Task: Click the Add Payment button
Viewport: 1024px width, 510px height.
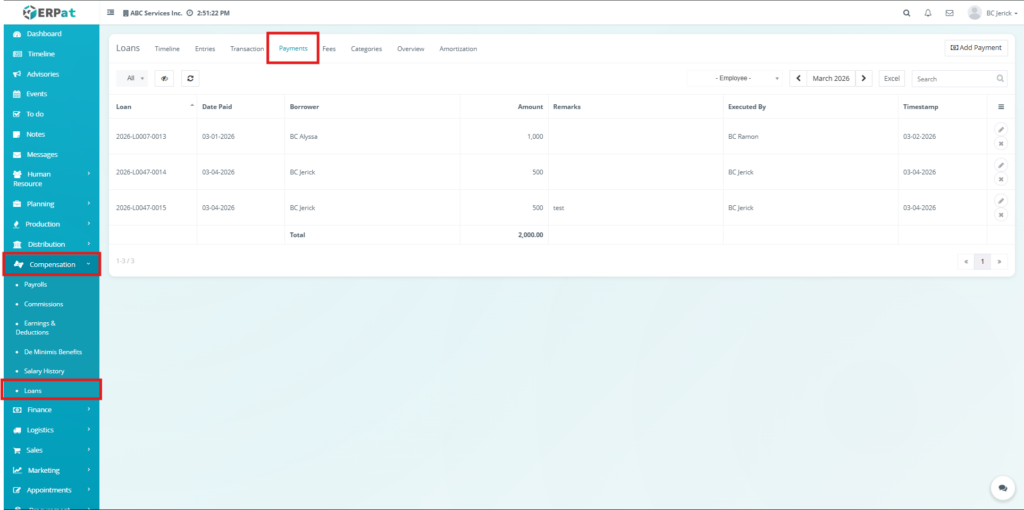Action: [x=975, y=48]
